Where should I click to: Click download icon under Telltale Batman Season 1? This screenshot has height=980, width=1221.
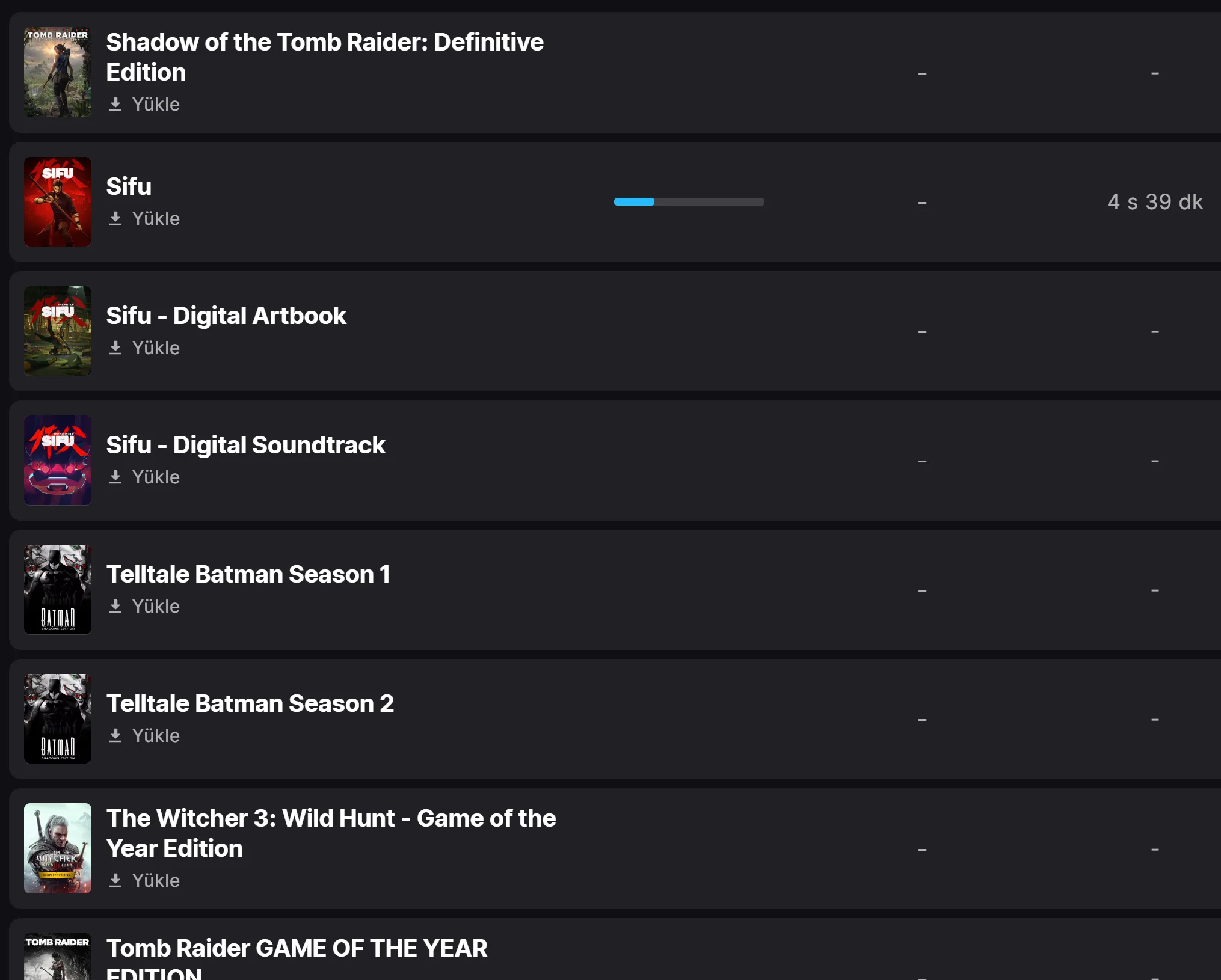pos(115,607)
